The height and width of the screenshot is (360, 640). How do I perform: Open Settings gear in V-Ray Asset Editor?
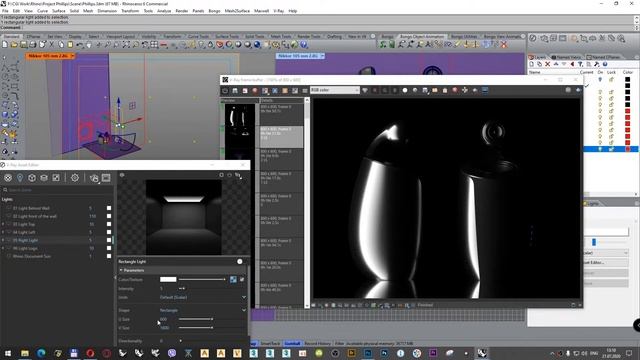point(75,178)
